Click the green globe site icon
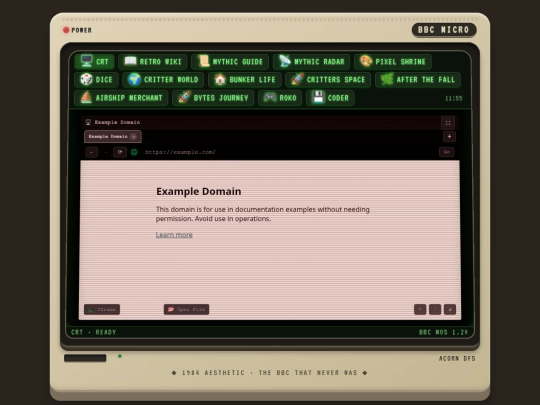Image resolution: width=540 pixels, height=405 pixels. pos(134,152)
